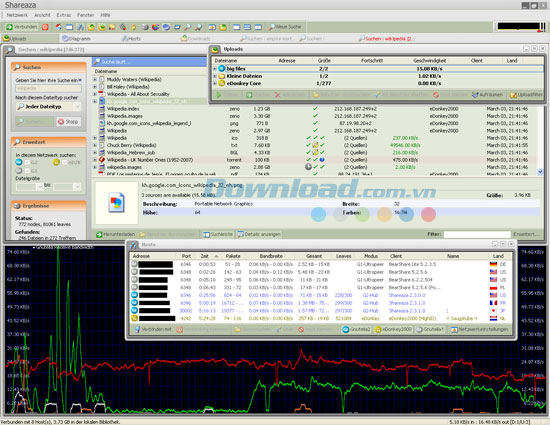This screenshot has width=550, height=425.
Task: Click the network hosts toolbar icon
Action: [80, 27]
